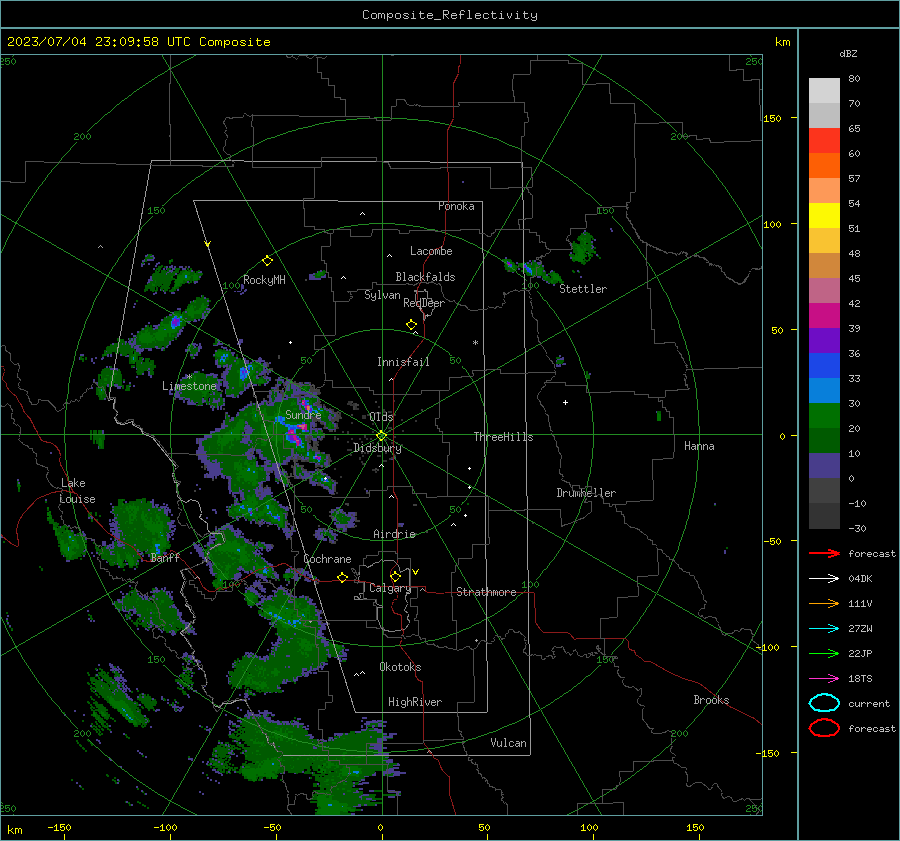This screenshot has width=900, height=841.
Task: Click the yellow diamond marker below RedDeer
Action: click(412, 324)
